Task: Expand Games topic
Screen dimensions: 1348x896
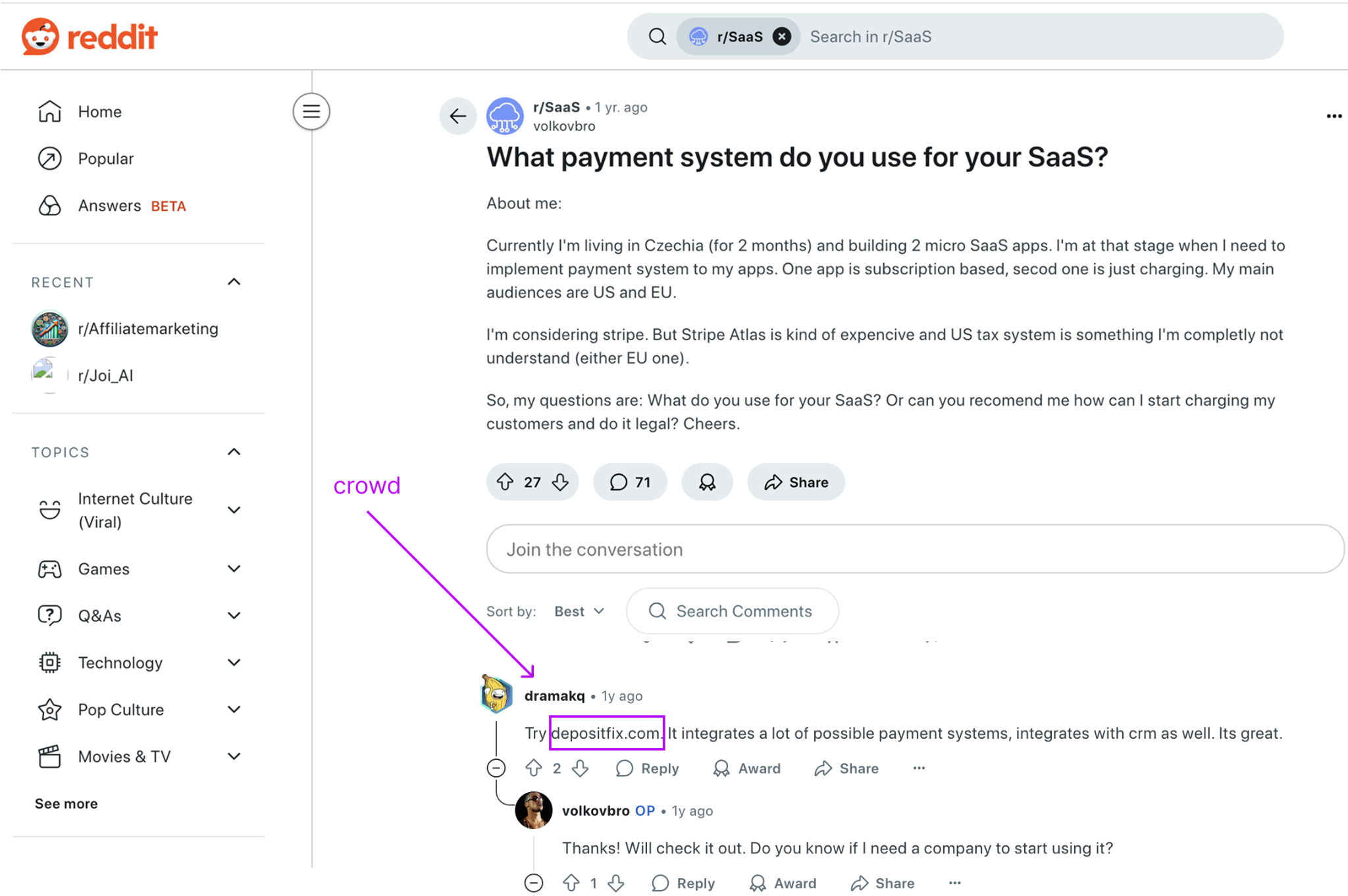Action: click(234, 569)
